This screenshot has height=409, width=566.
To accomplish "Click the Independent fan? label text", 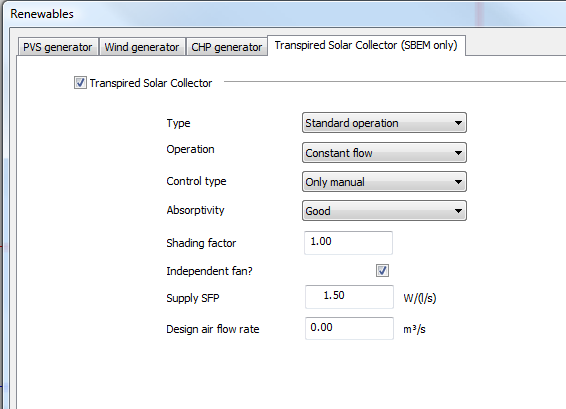I will click(x=209, y=271).
